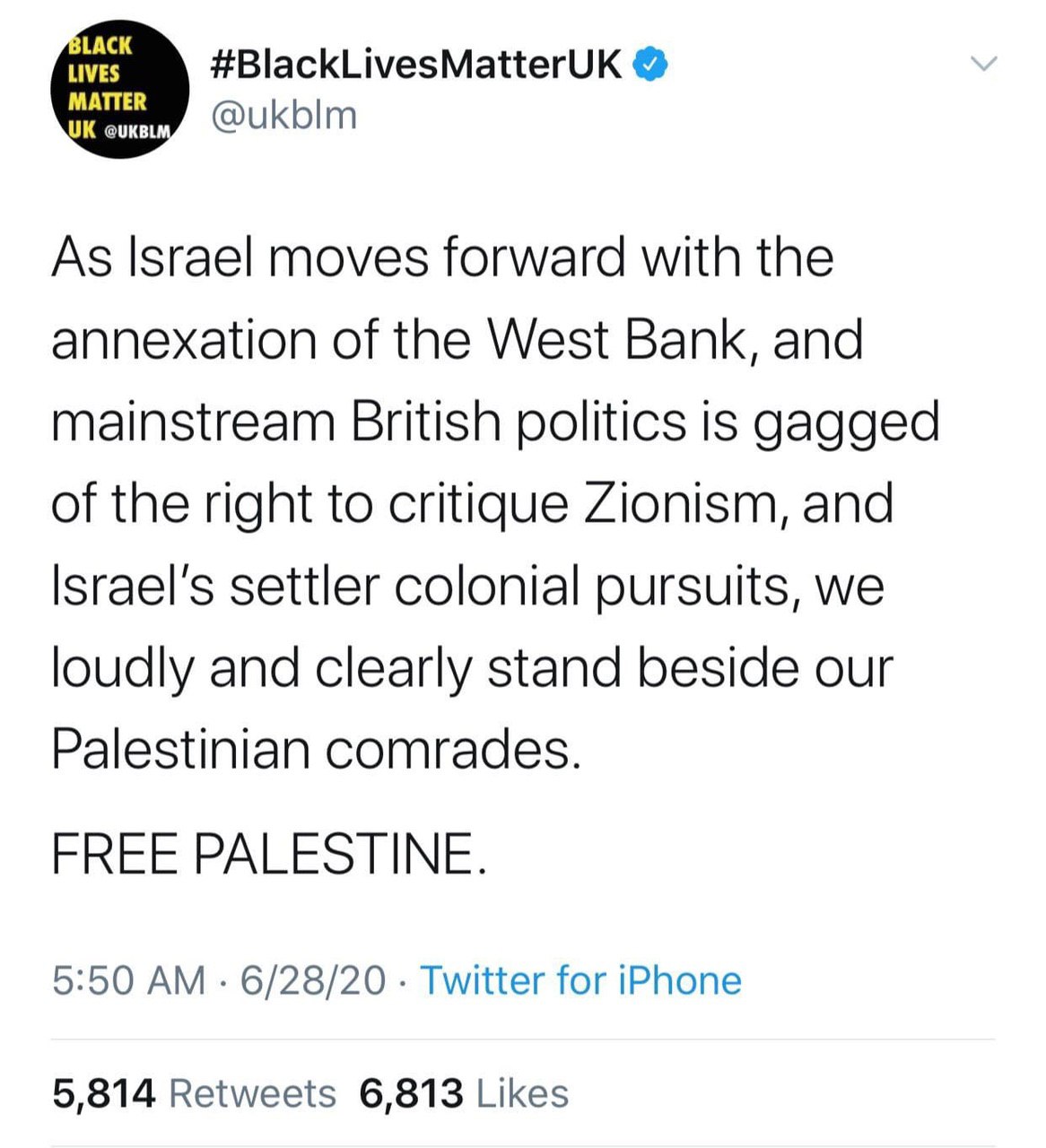This screenshot has height=1148, width=1046.
Task: Click the white '@UKBLM' text in avatar
Action: coord(137,131)
